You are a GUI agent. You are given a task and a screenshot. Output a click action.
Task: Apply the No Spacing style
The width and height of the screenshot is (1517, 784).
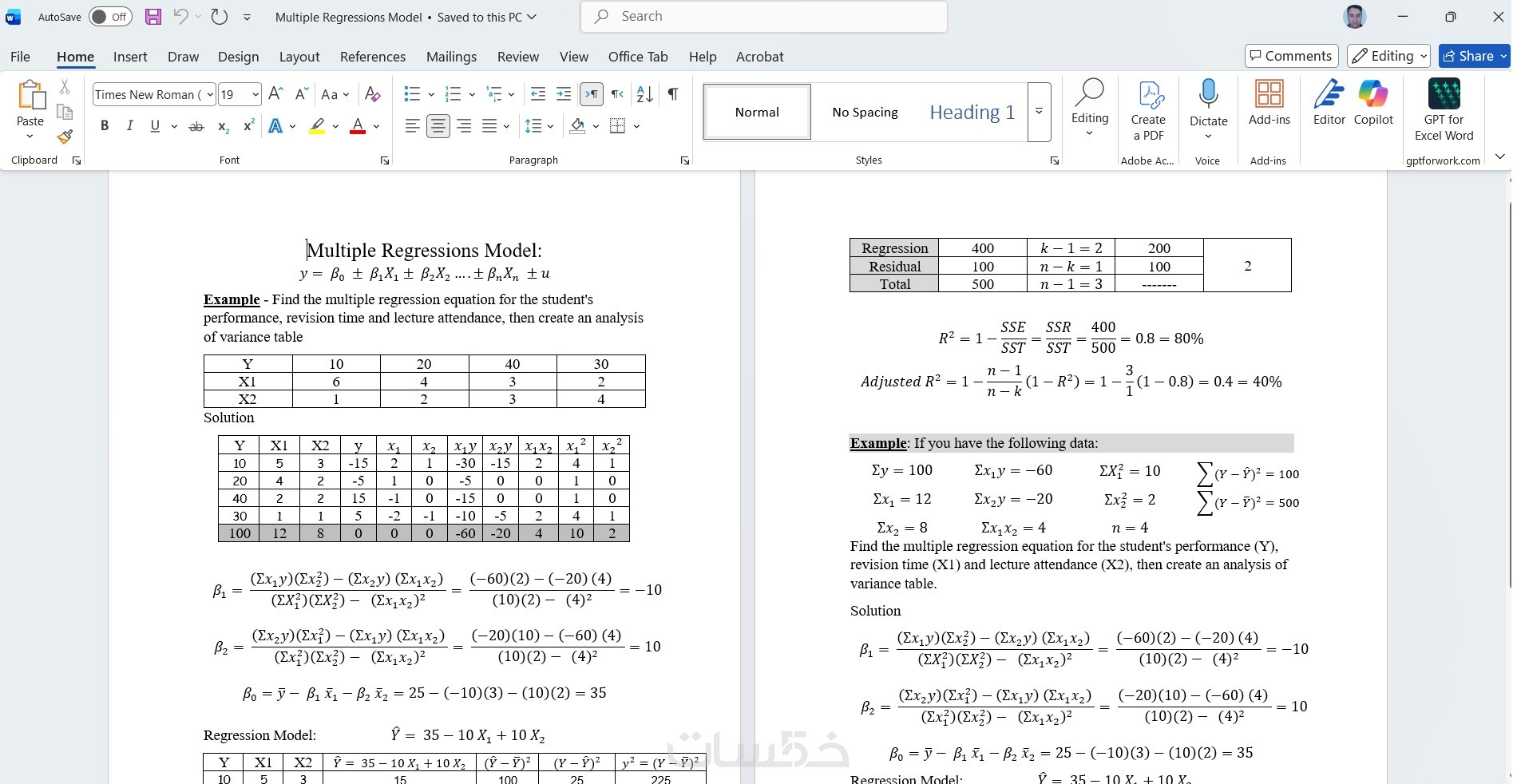(x=865, y=113)
